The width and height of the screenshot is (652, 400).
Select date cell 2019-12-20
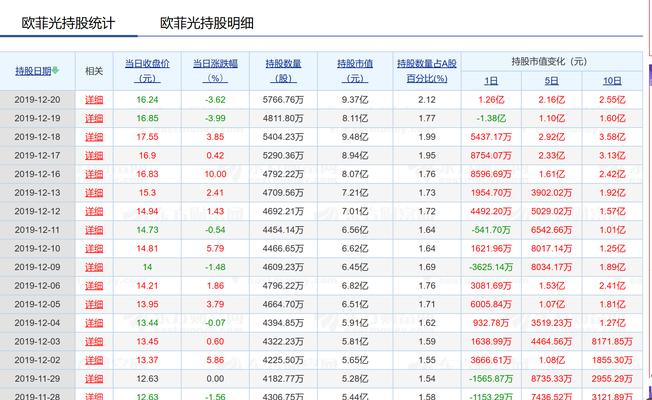click(x=37, y=100)
